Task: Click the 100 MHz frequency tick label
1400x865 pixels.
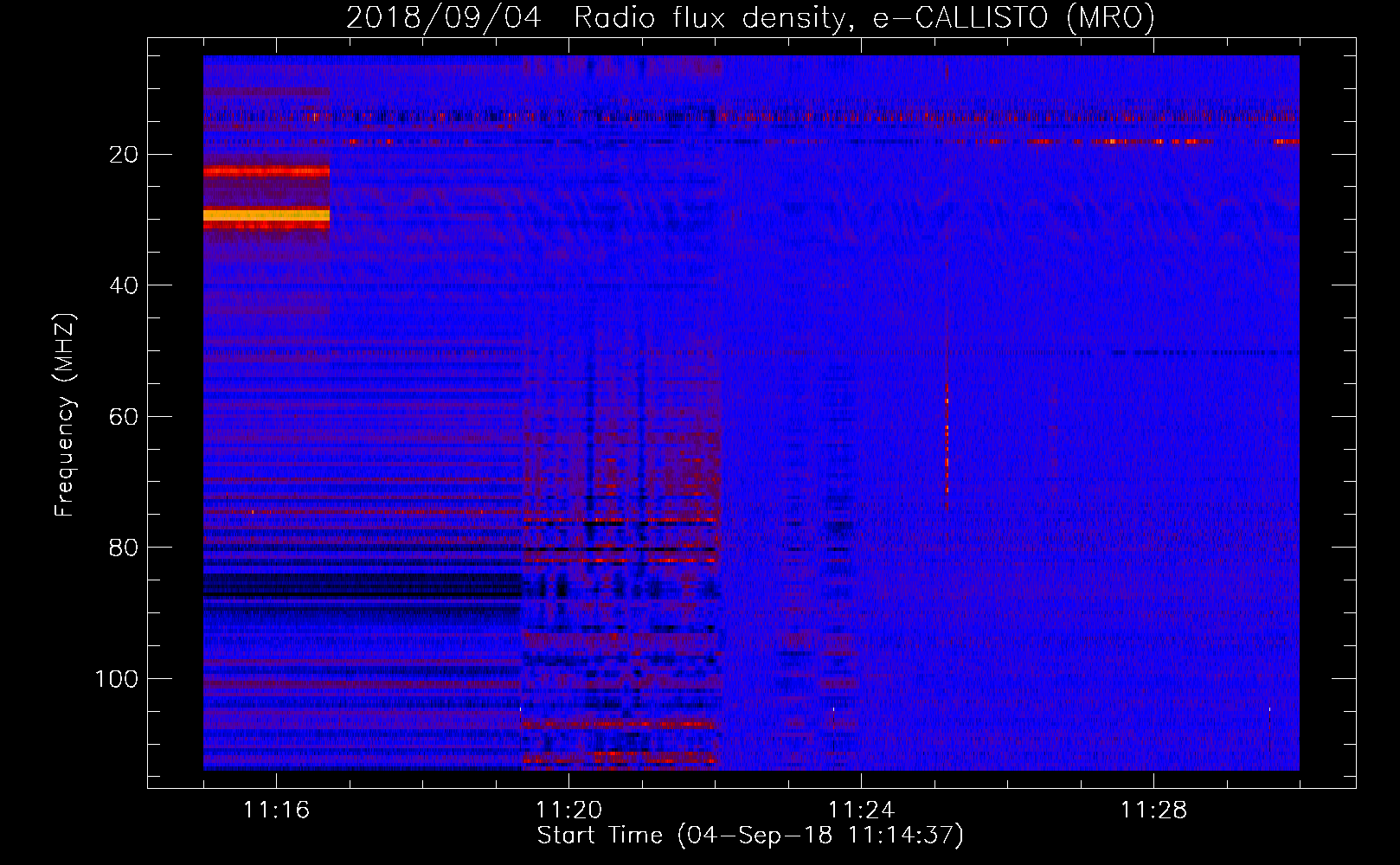Action: [117, 679]
